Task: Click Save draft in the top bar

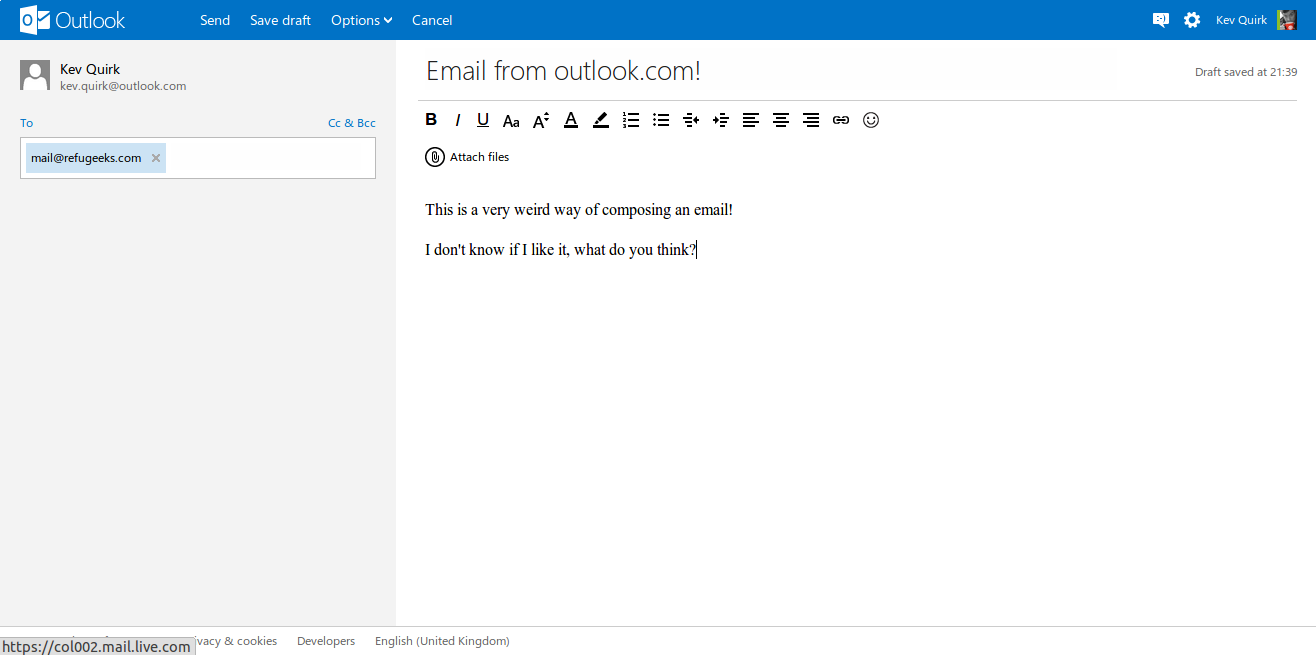Action: [280, 20]
